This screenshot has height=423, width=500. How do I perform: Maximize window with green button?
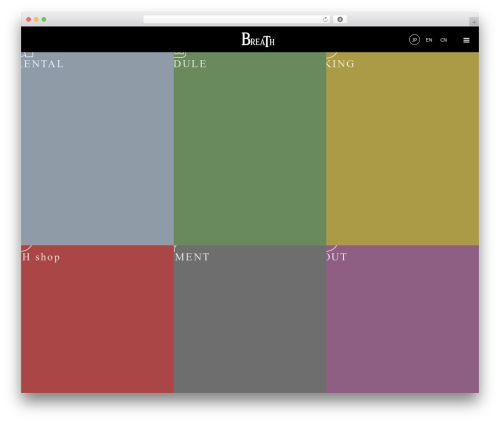[44, 19]
